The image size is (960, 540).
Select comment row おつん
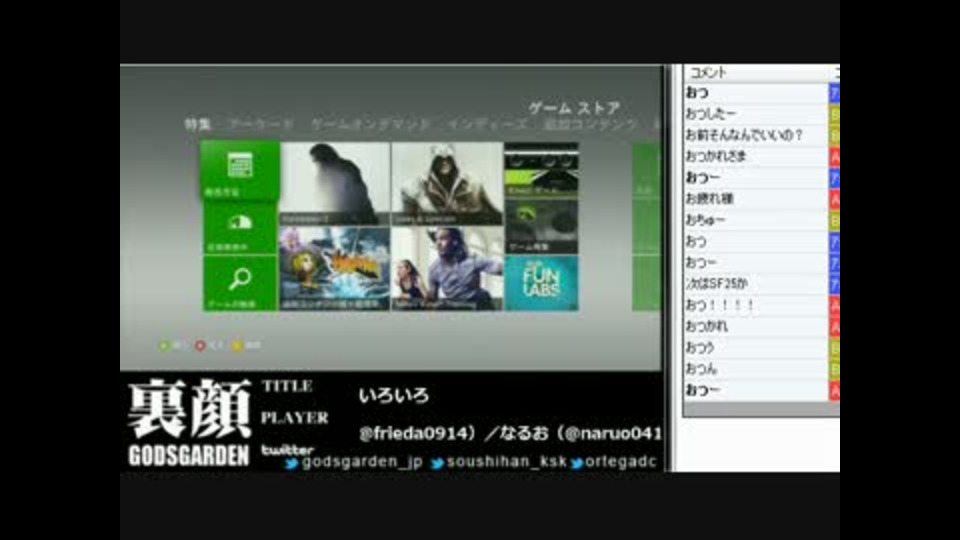click(x=756, y=369)
